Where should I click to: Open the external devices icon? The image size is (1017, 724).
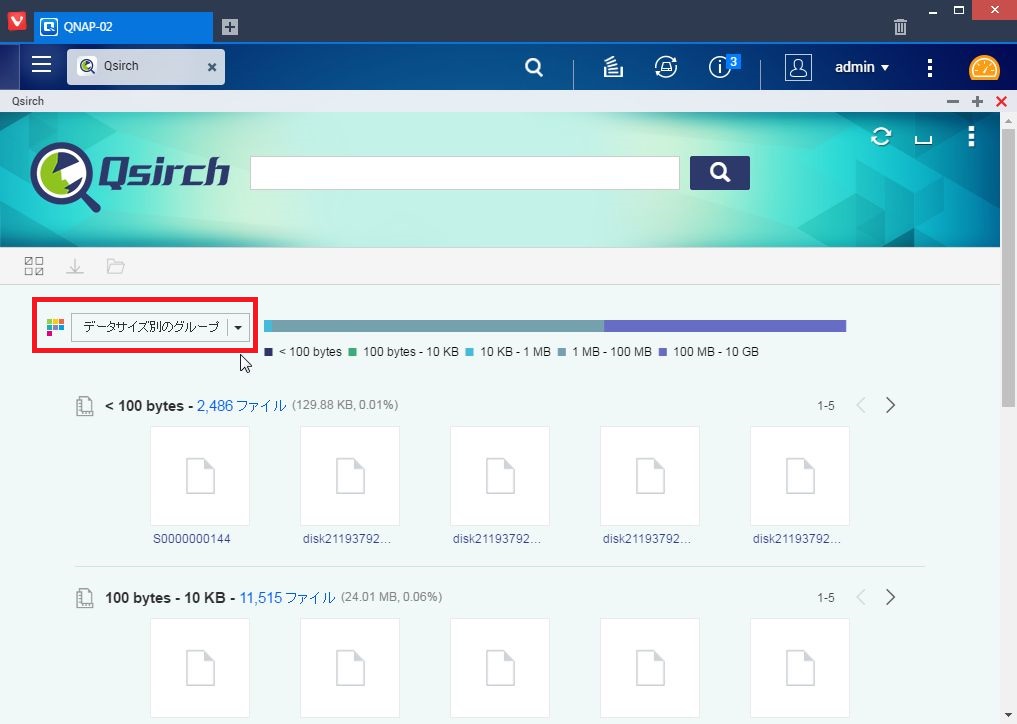pyautogui.click(x=665, y=67)
